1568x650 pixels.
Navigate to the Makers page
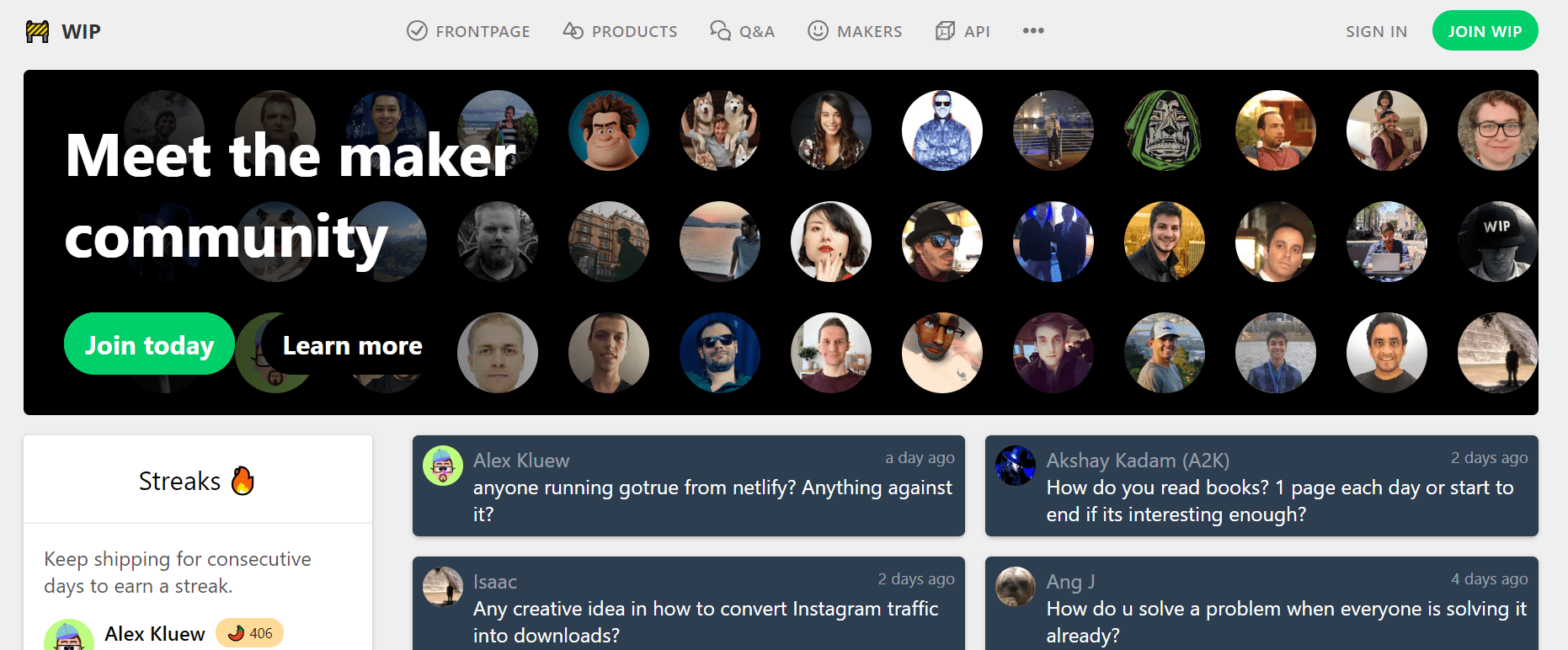[x=855, y=31]
